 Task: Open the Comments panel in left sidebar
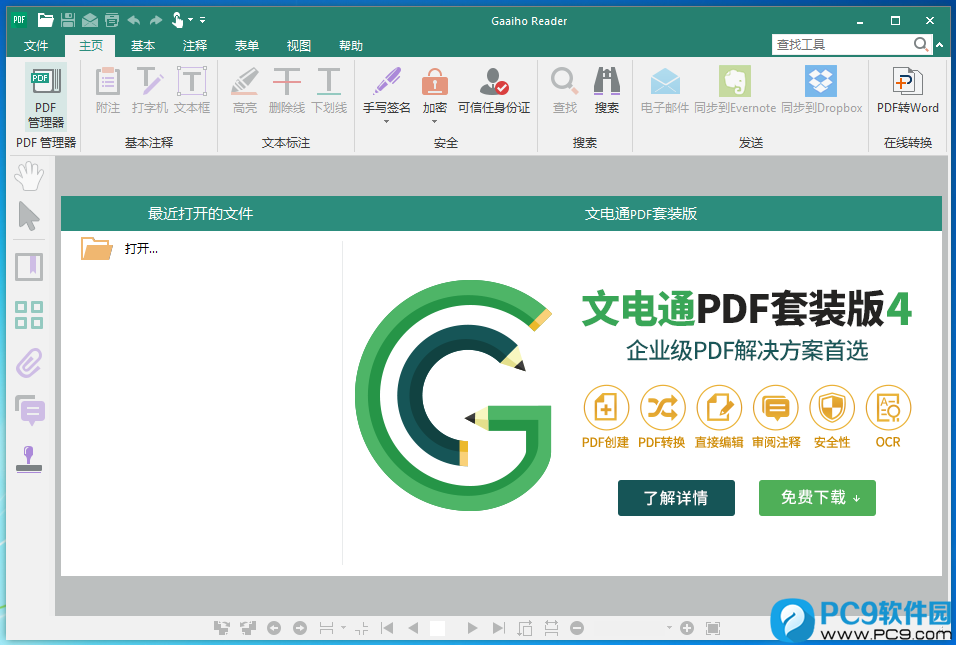pyautogui.click(x=29, y=410)
